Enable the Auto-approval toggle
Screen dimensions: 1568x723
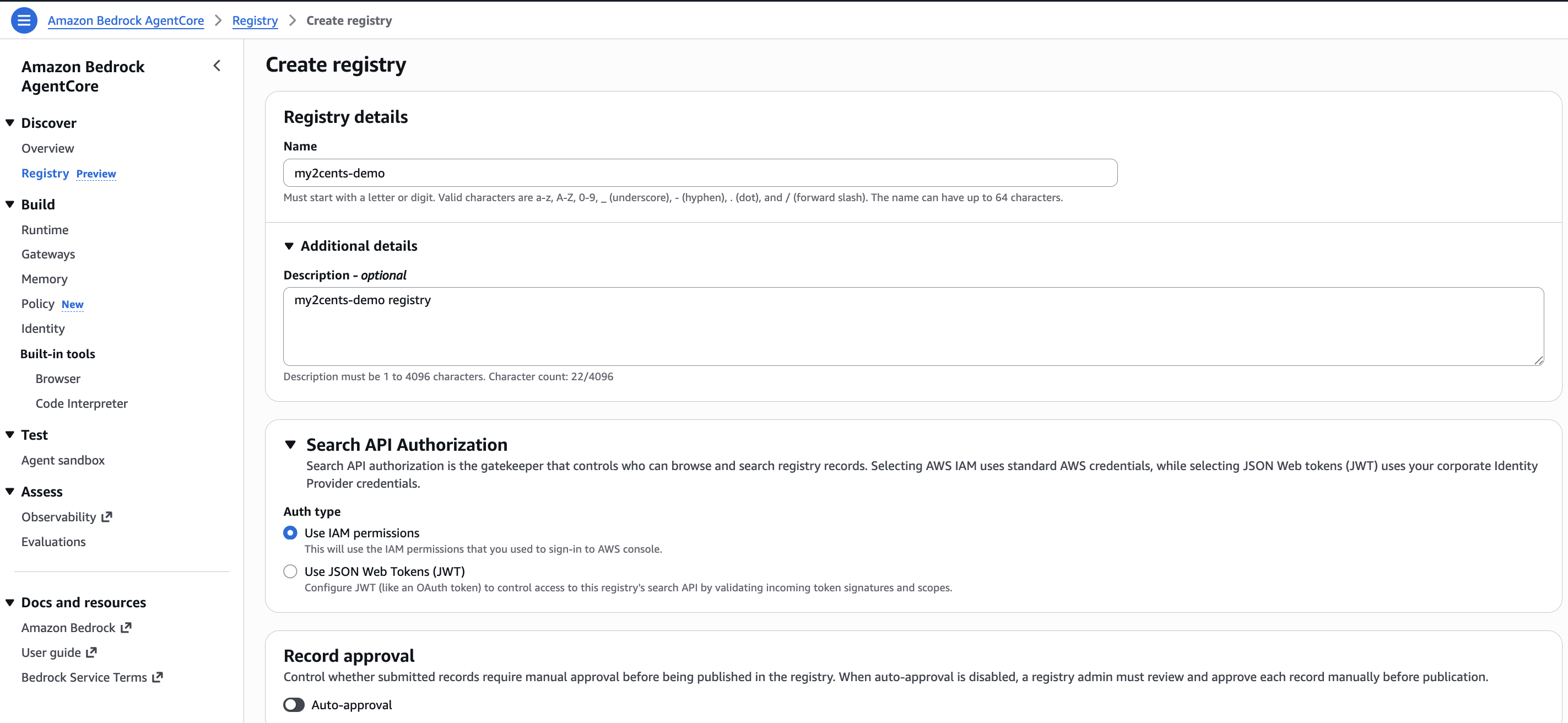(294, 704)
